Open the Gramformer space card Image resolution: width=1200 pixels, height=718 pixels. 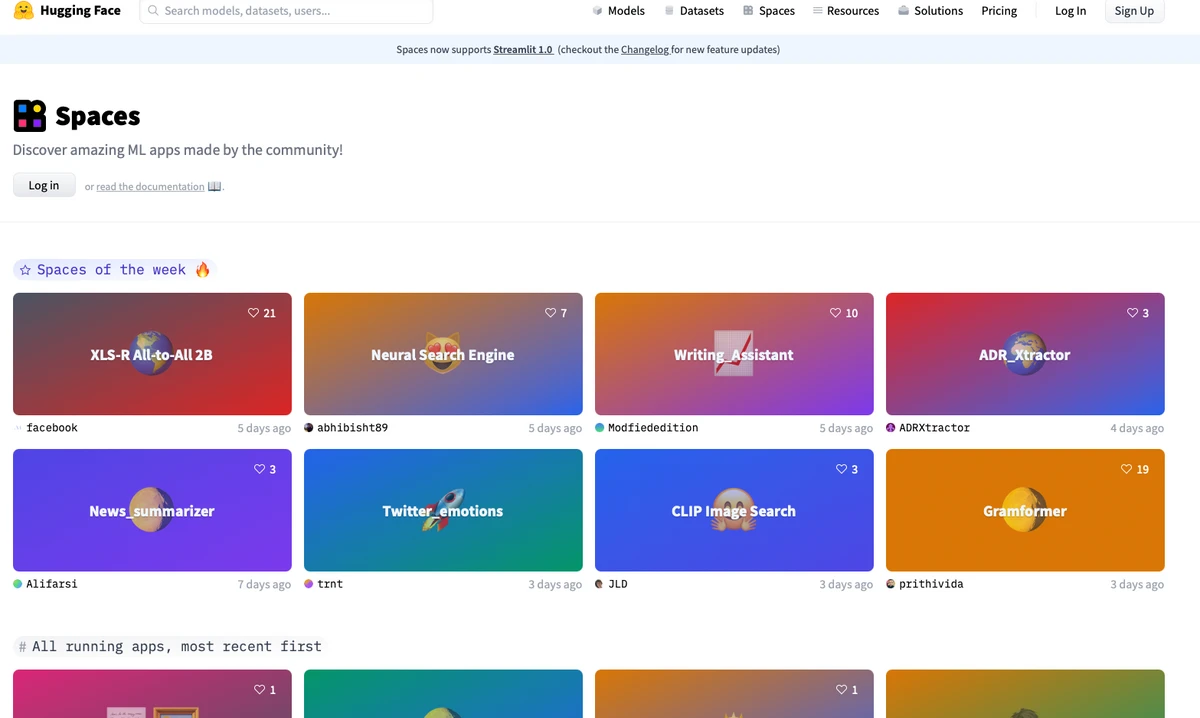coord(1025,510)
